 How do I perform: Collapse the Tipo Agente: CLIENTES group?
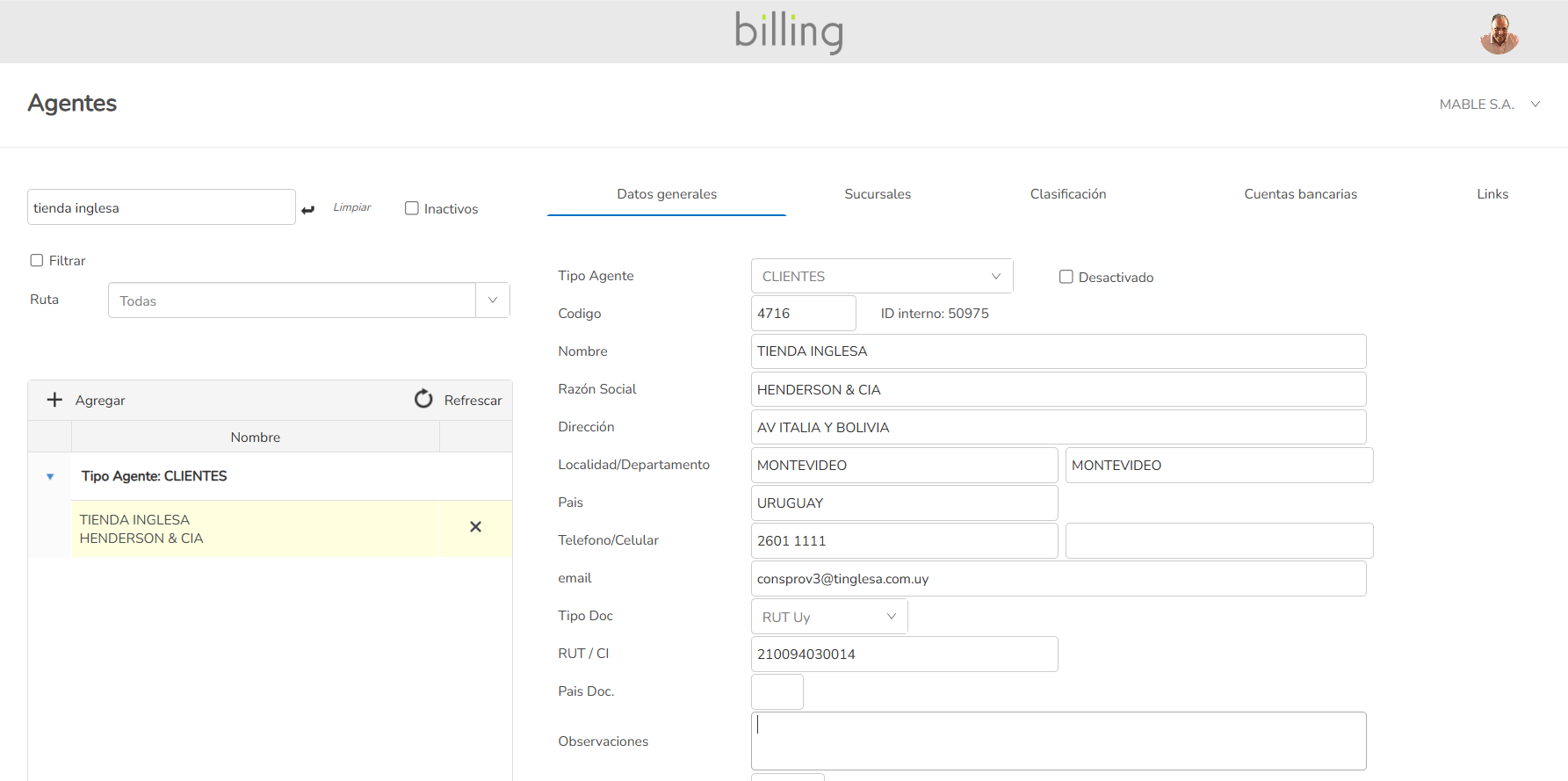click(50, 476)
